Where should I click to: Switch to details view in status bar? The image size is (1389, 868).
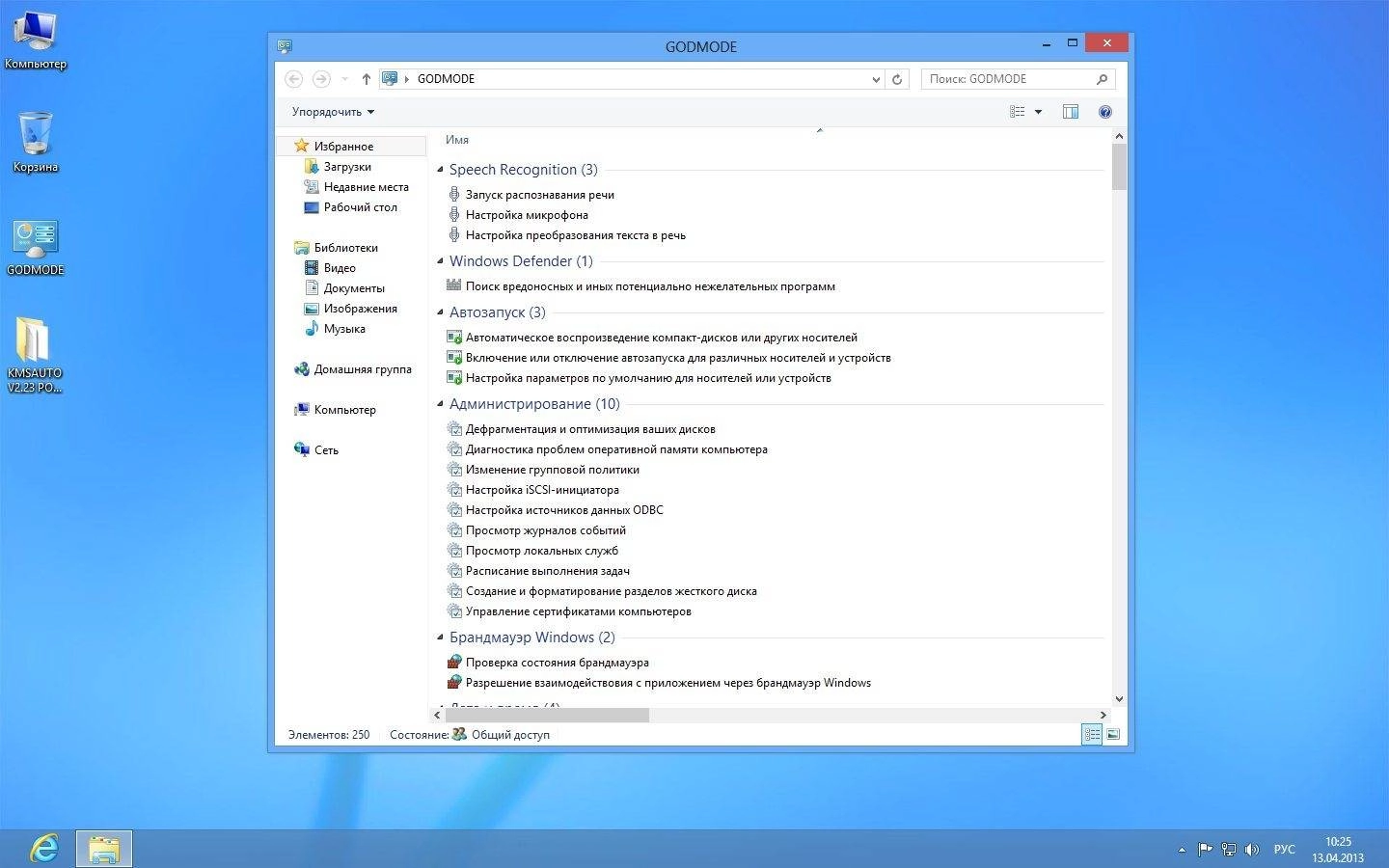click(x=1092, y=734)
